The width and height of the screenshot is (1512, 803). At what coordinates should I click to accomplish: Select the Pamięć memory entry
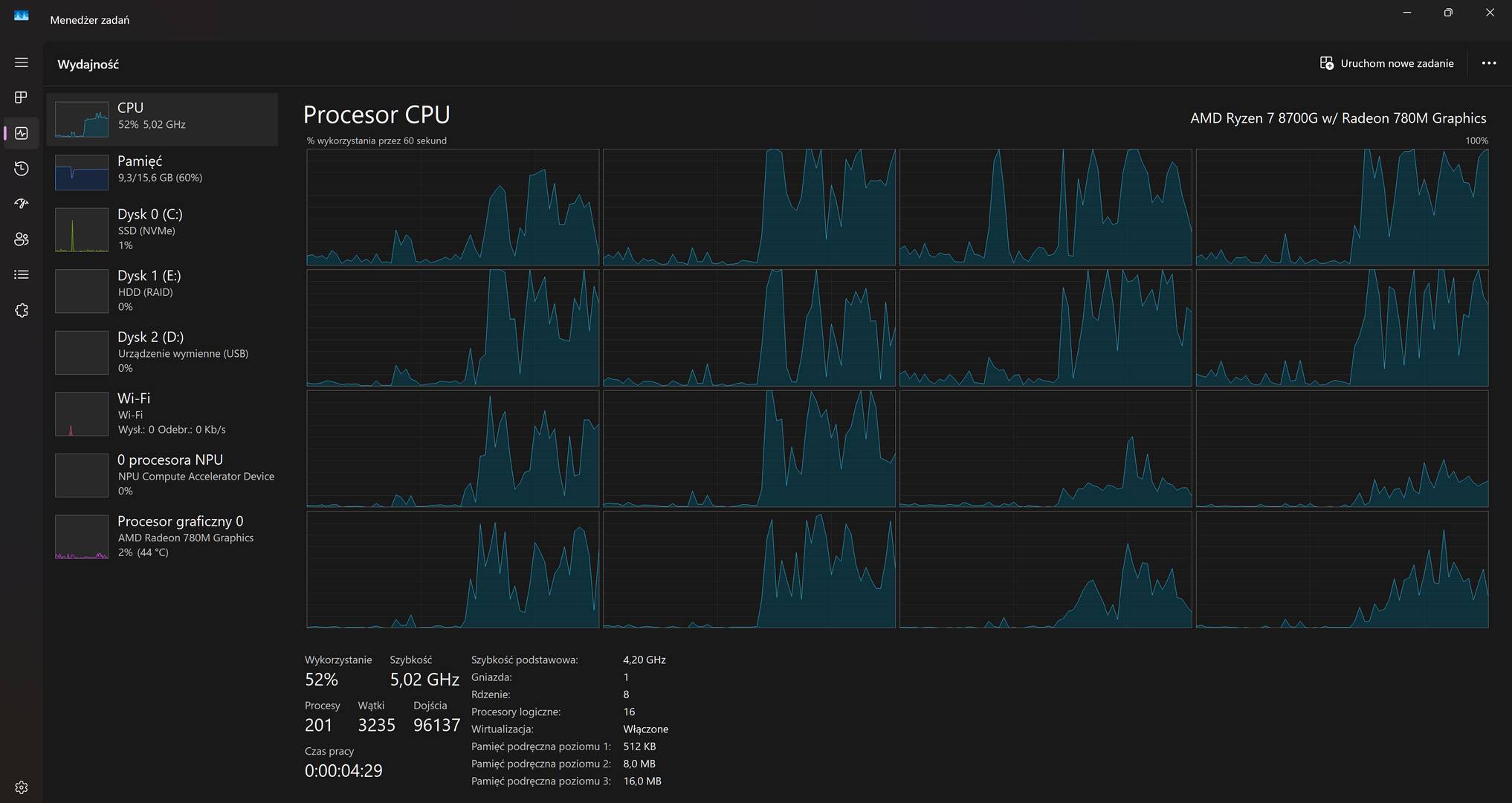[x=162, y=172]
